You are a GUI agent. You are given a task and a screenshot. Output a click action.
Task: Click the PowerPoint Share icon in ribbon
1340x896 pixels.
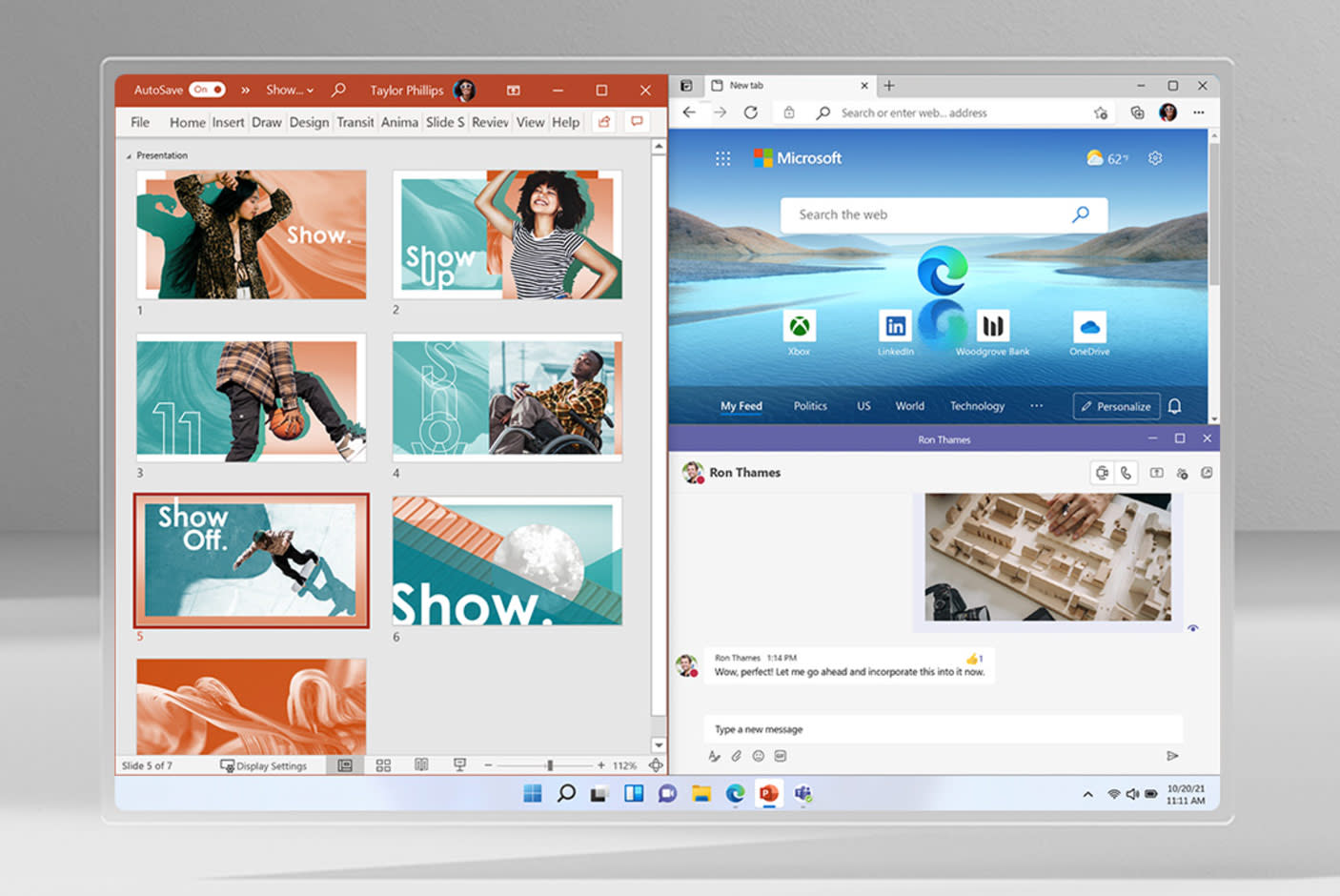coord(603,122)
